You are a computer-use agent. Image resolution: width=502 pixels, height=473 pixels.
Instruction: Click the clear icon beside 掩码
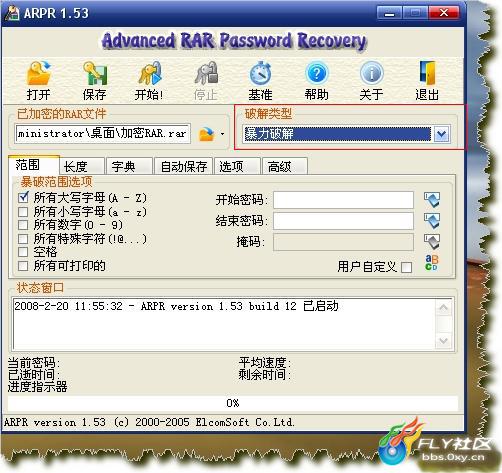tap(432, 242)
